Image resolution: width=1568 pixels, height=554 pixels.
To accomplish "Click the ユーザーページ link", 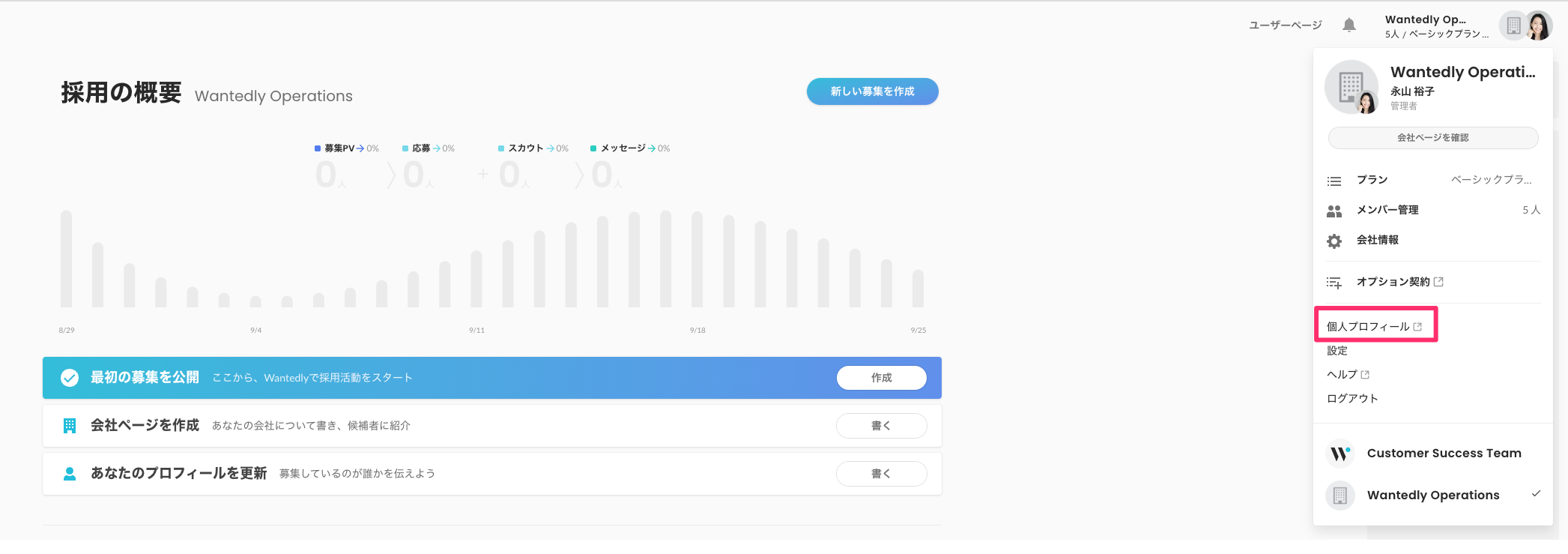I will click(x=1285, y=25).
